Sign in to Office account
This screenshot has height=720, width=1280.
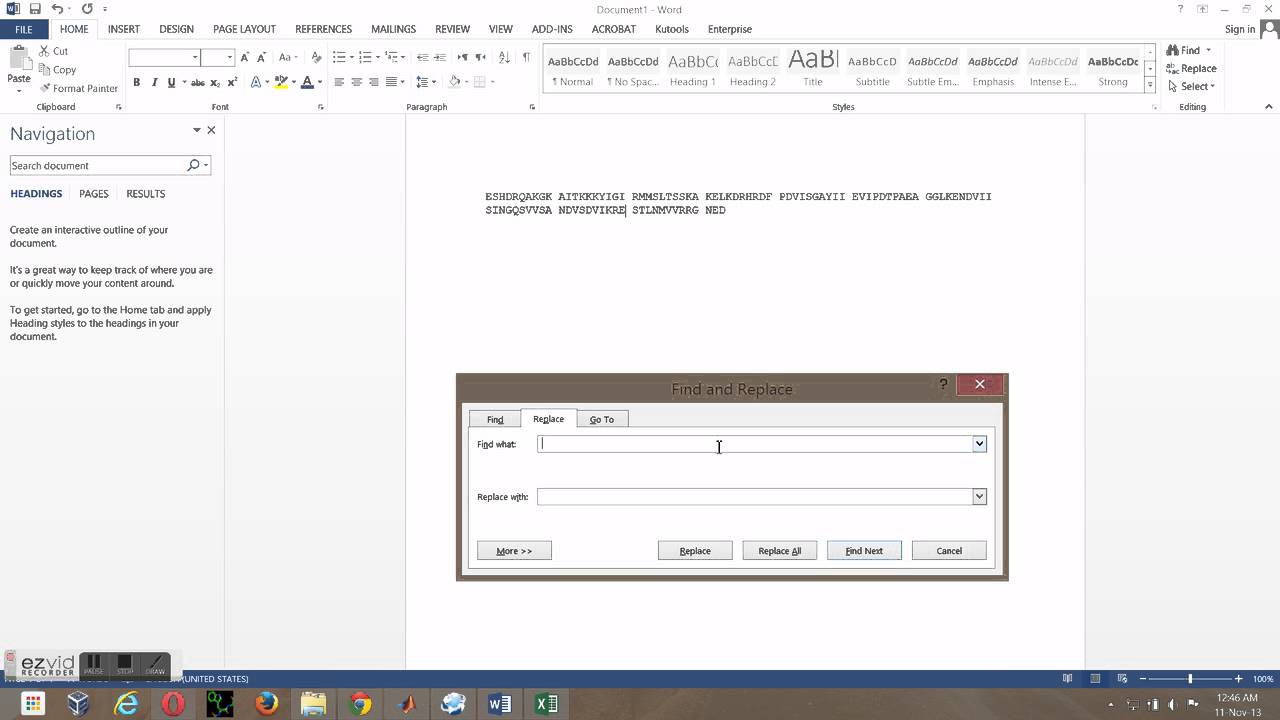click(1240, 29)
